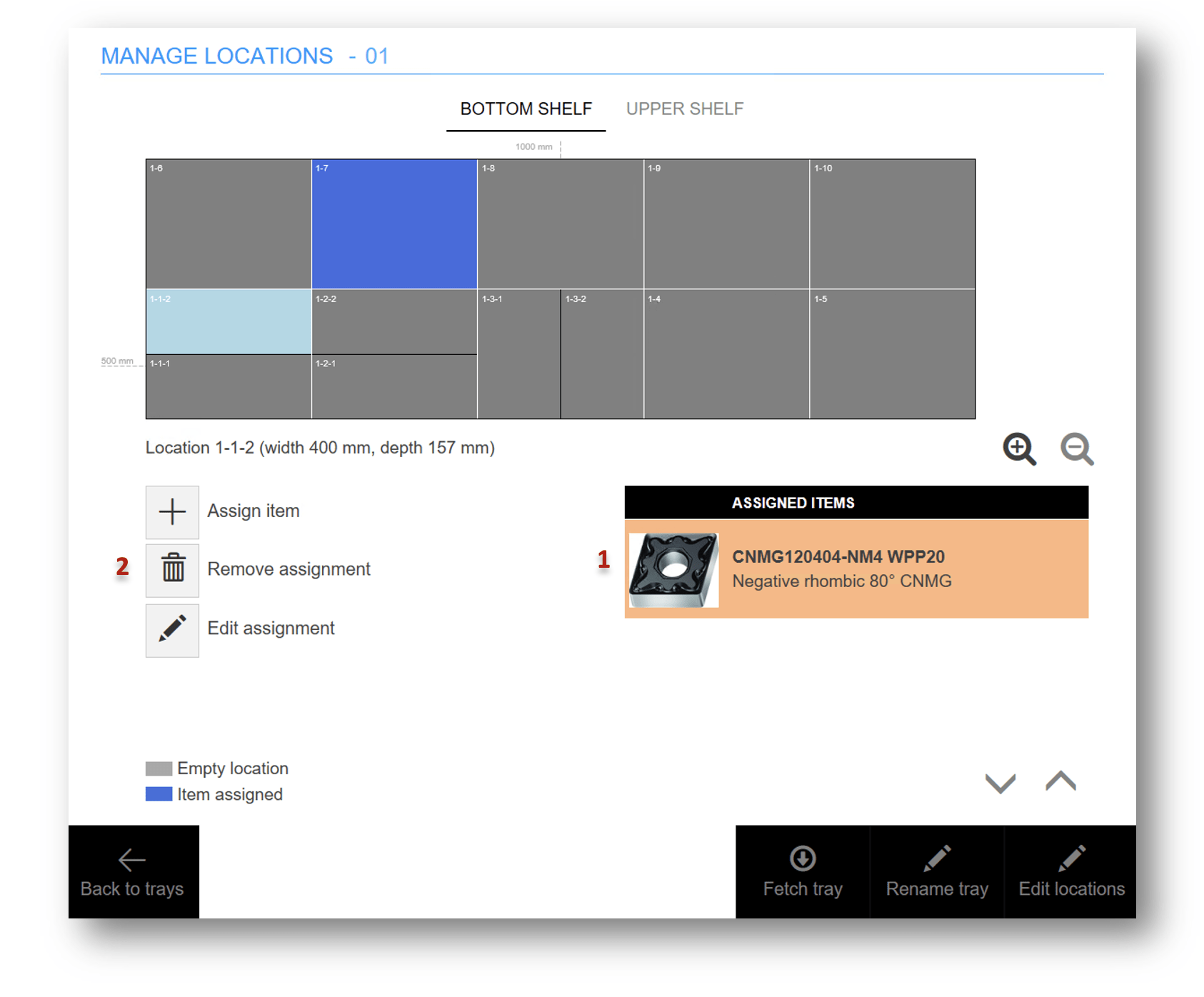The image size is (1204, 997).
Task: Click the plus icon to assign item
Action: (x=172, y=512)
